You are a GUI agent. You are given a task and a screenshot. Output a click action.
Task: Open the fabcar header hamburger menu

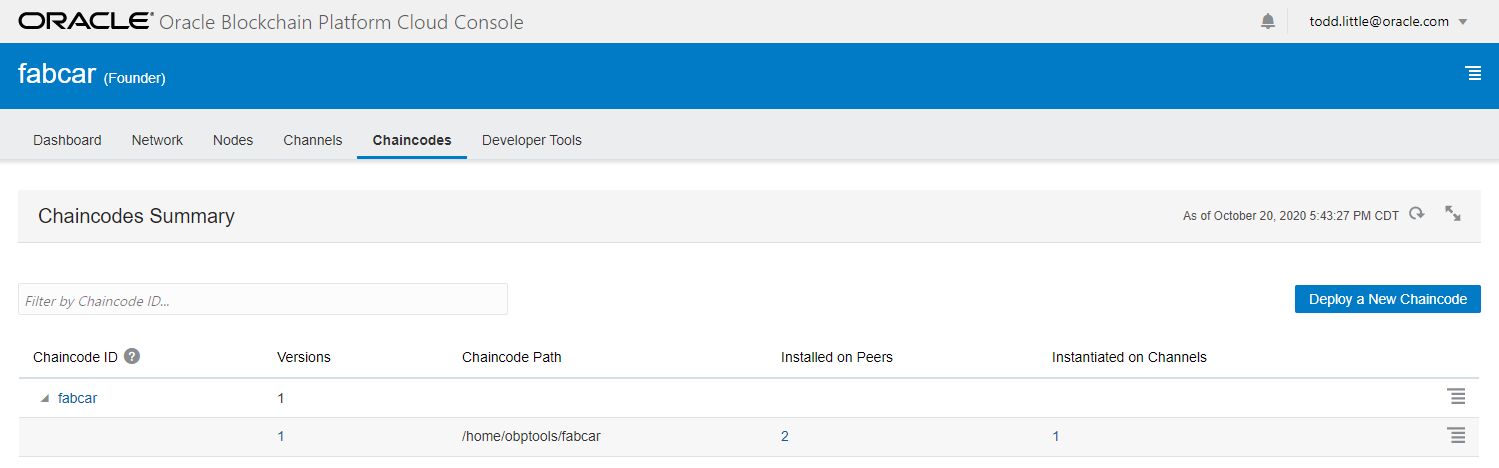tap(1472, 73)
